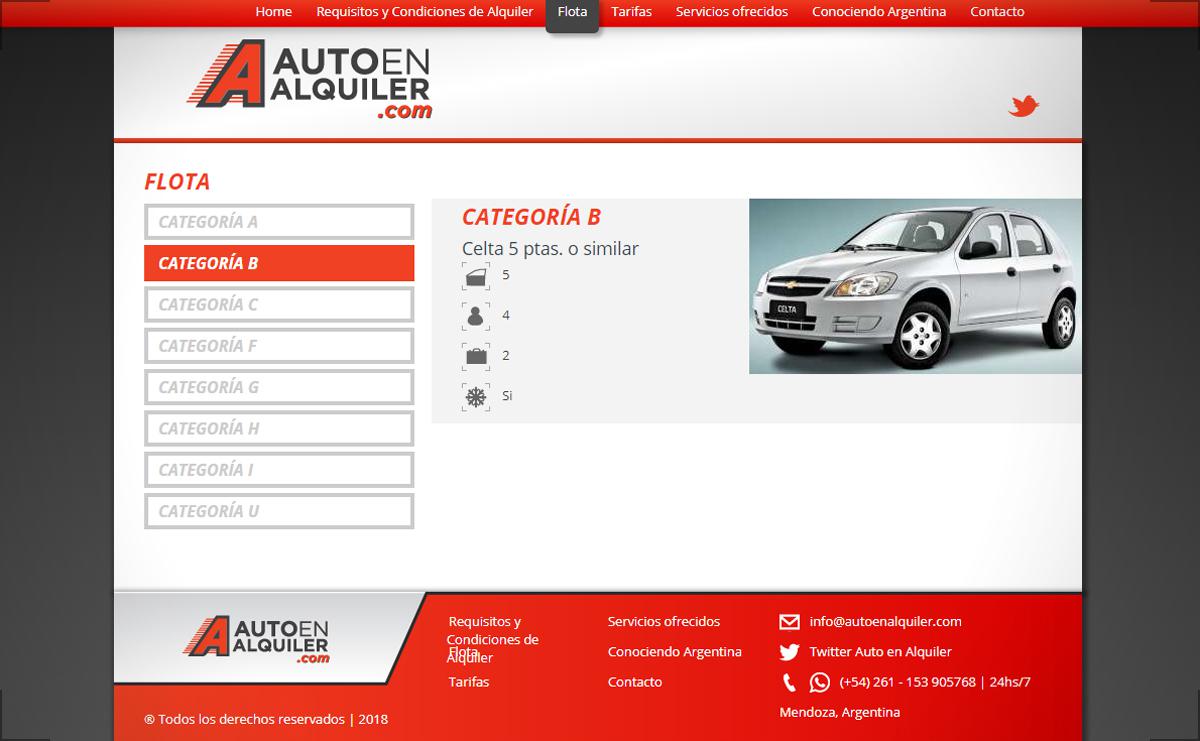Click the air conditioning value Si
The width and height of the screenshot is (1200, 741).
(507, 396)
